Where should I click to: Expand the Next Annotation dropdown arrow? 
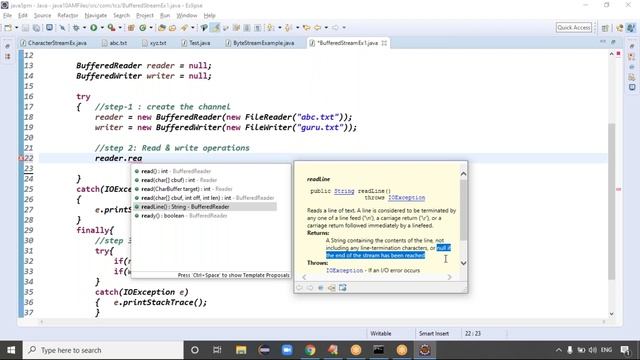[x=280, y=28]
